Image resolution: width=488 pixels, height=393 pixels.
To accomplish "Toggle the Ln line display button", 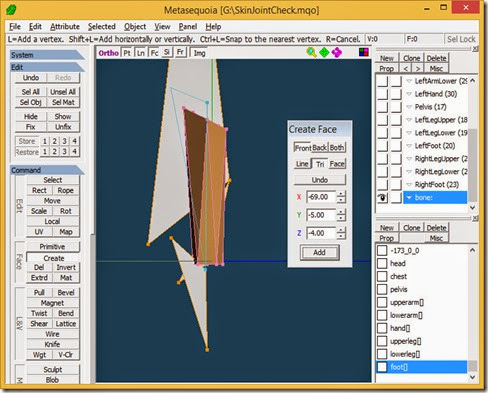I will pos(141,53).
